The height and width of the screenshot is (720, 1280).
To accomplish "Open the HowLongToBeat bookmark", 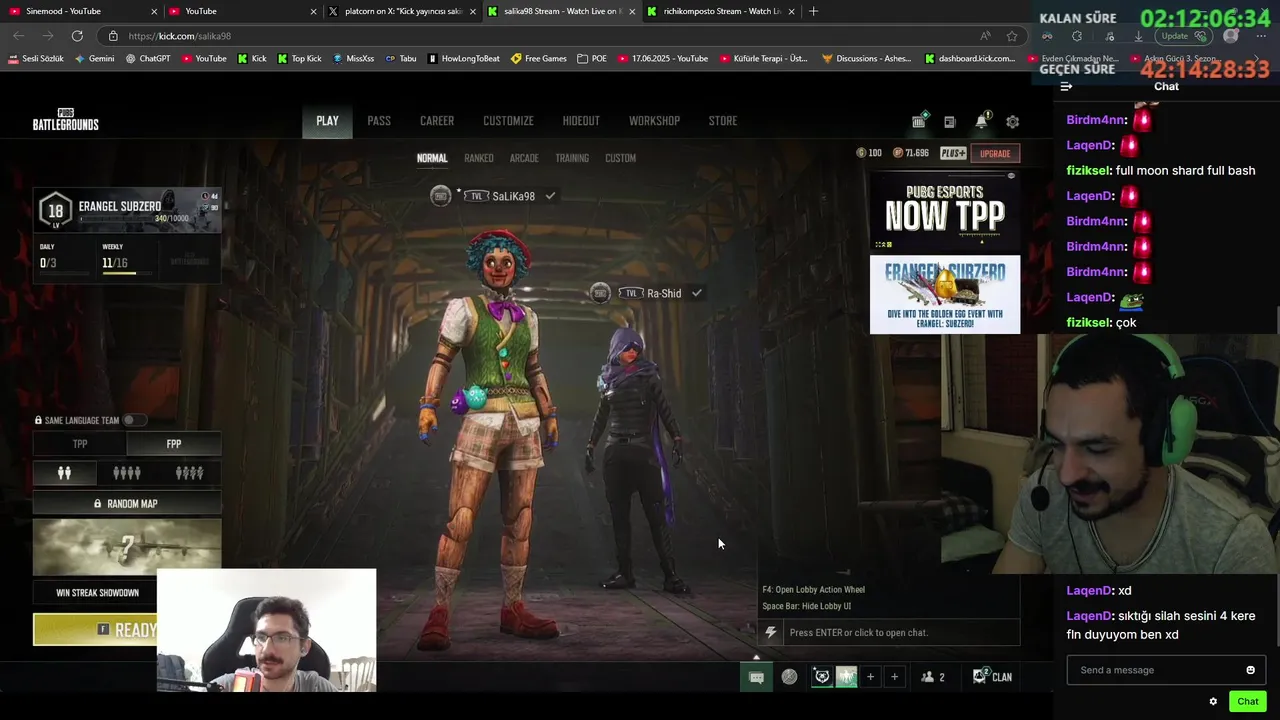I will [x=463, y=58].
